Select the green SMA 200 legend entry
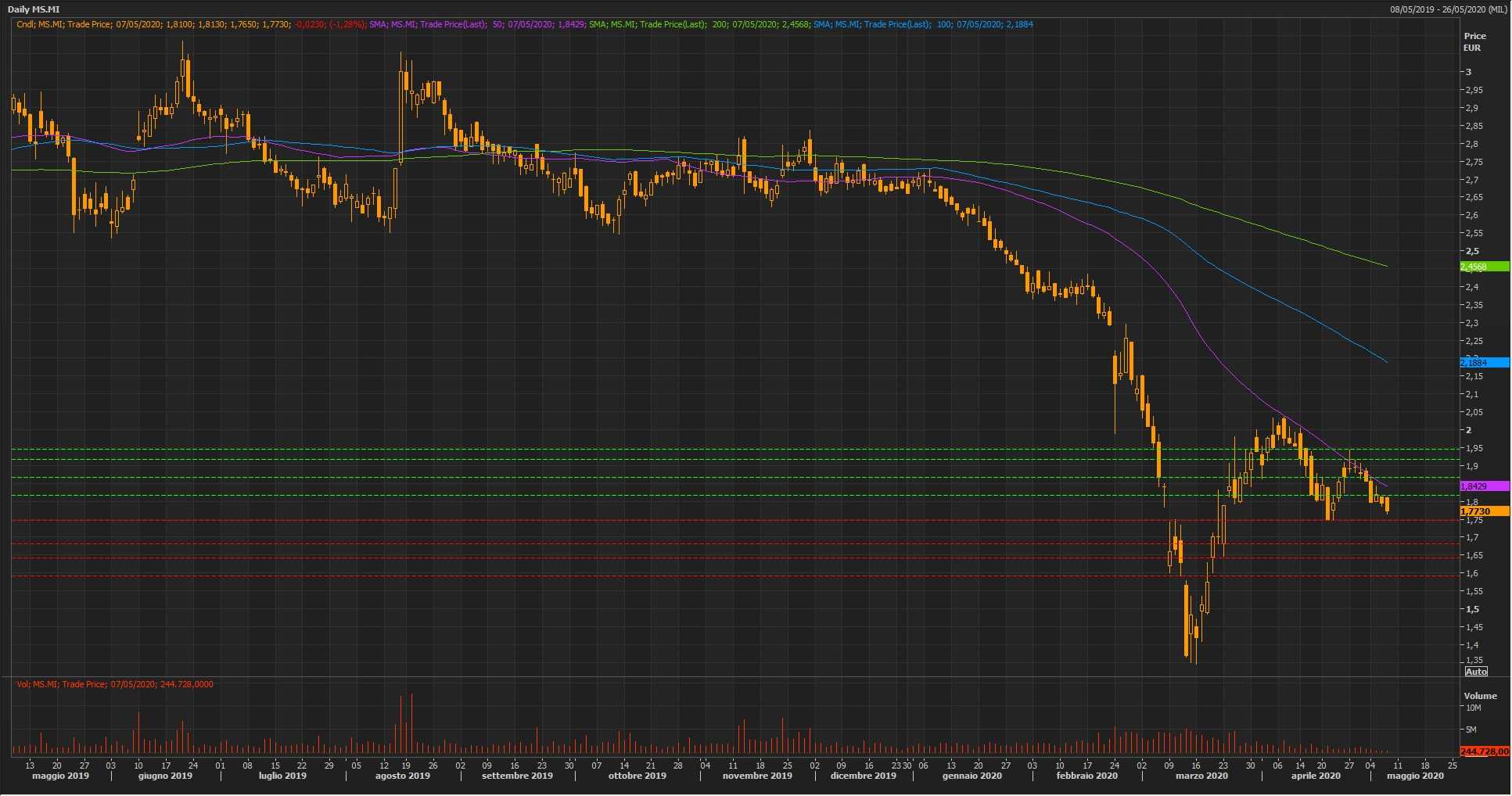This screenshot has width=1512, height=796. (699, 24)
